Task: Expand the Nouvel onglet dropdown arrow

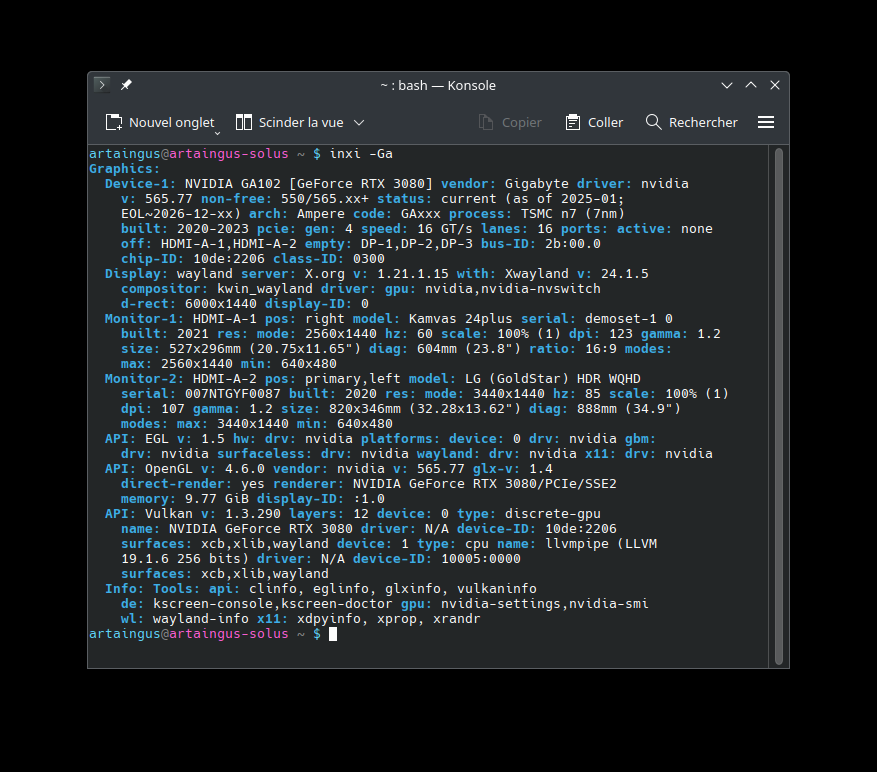Action: point(217,131)
